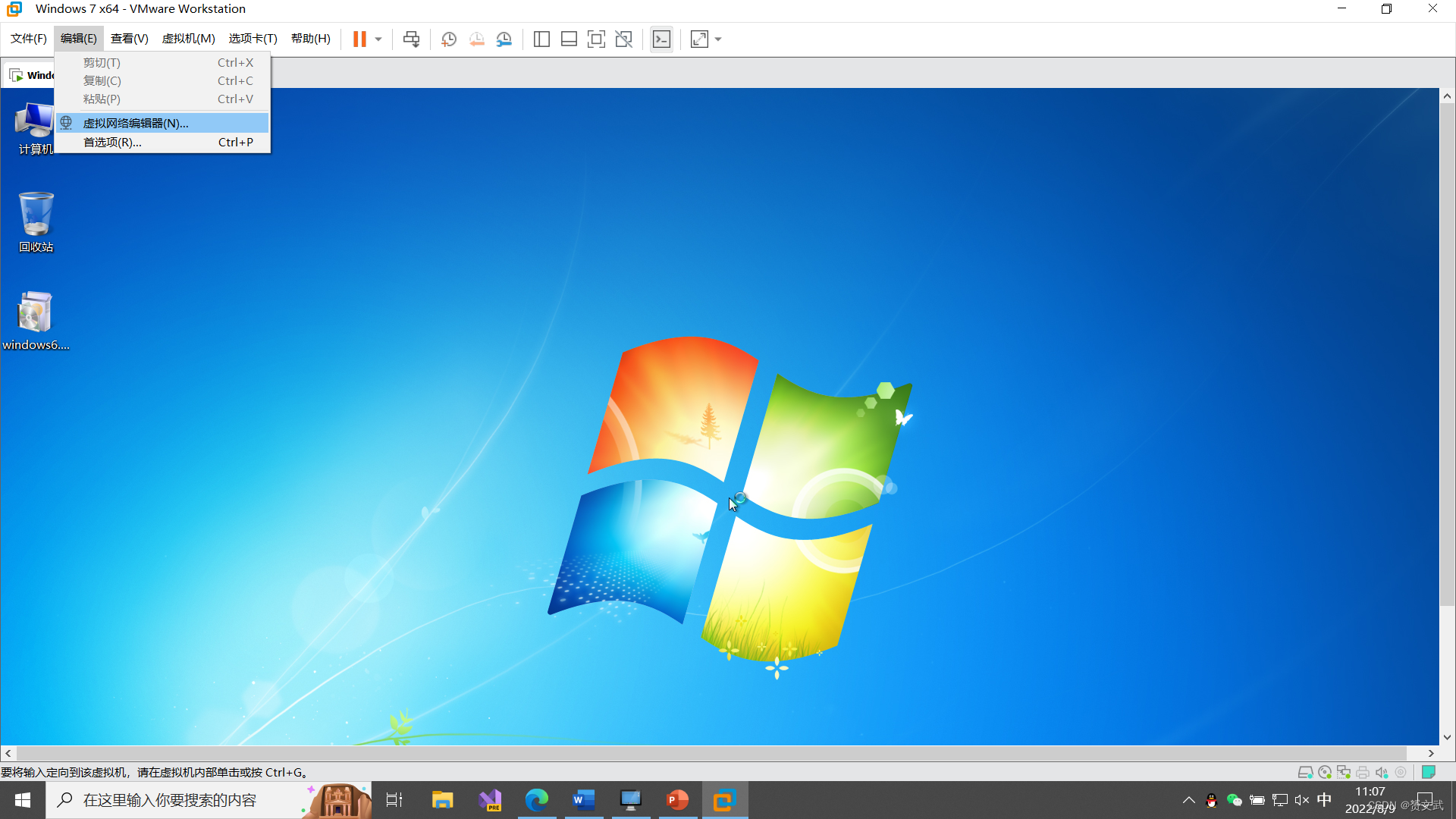The image size is (1456, 819).
Task: Open Task View on the taskbar
Action: [394, 800]
